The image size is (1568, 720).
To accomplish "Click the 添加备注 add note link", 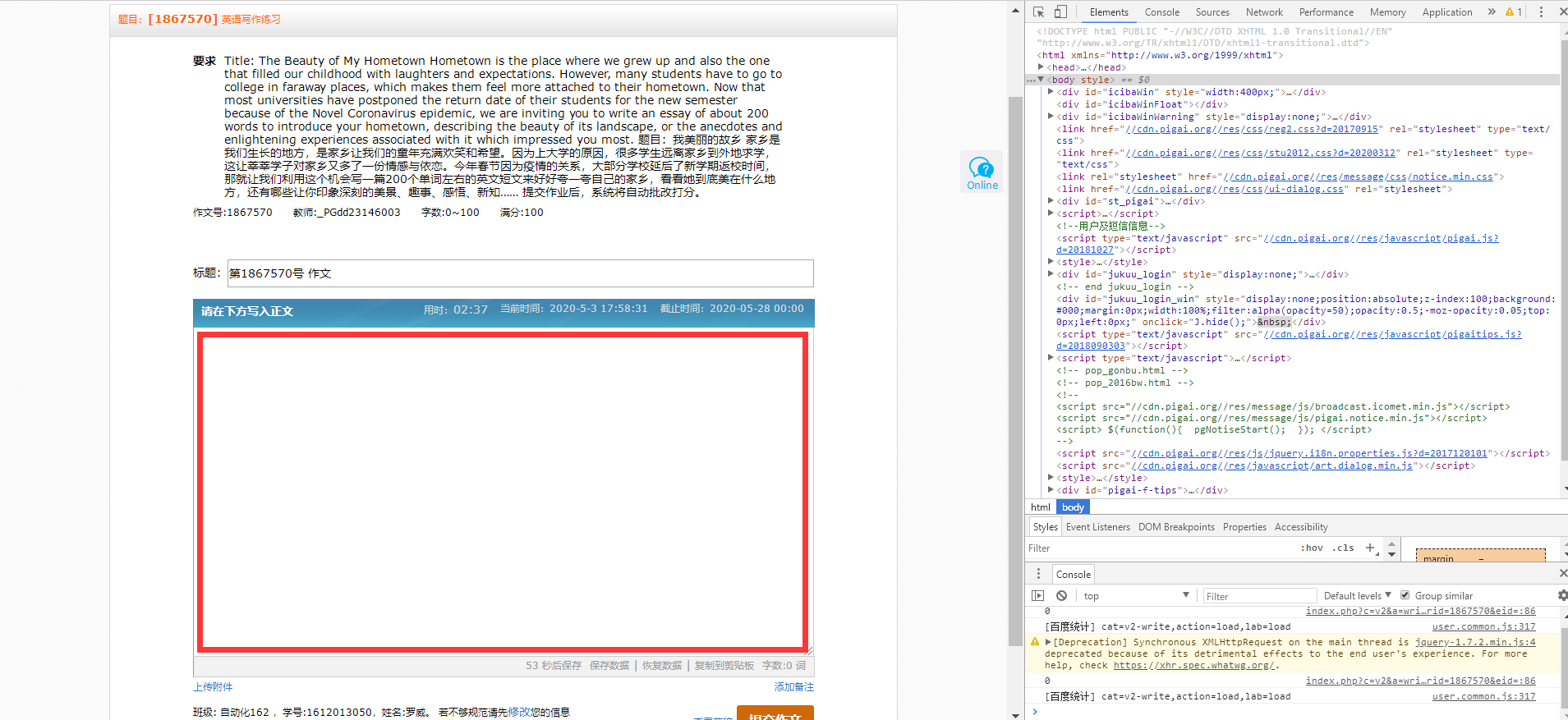I will [793, 687].
